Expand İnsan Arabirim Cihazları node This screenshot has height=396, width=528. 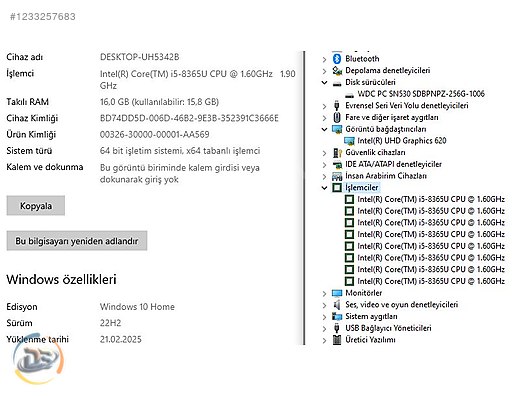[324, 176]
